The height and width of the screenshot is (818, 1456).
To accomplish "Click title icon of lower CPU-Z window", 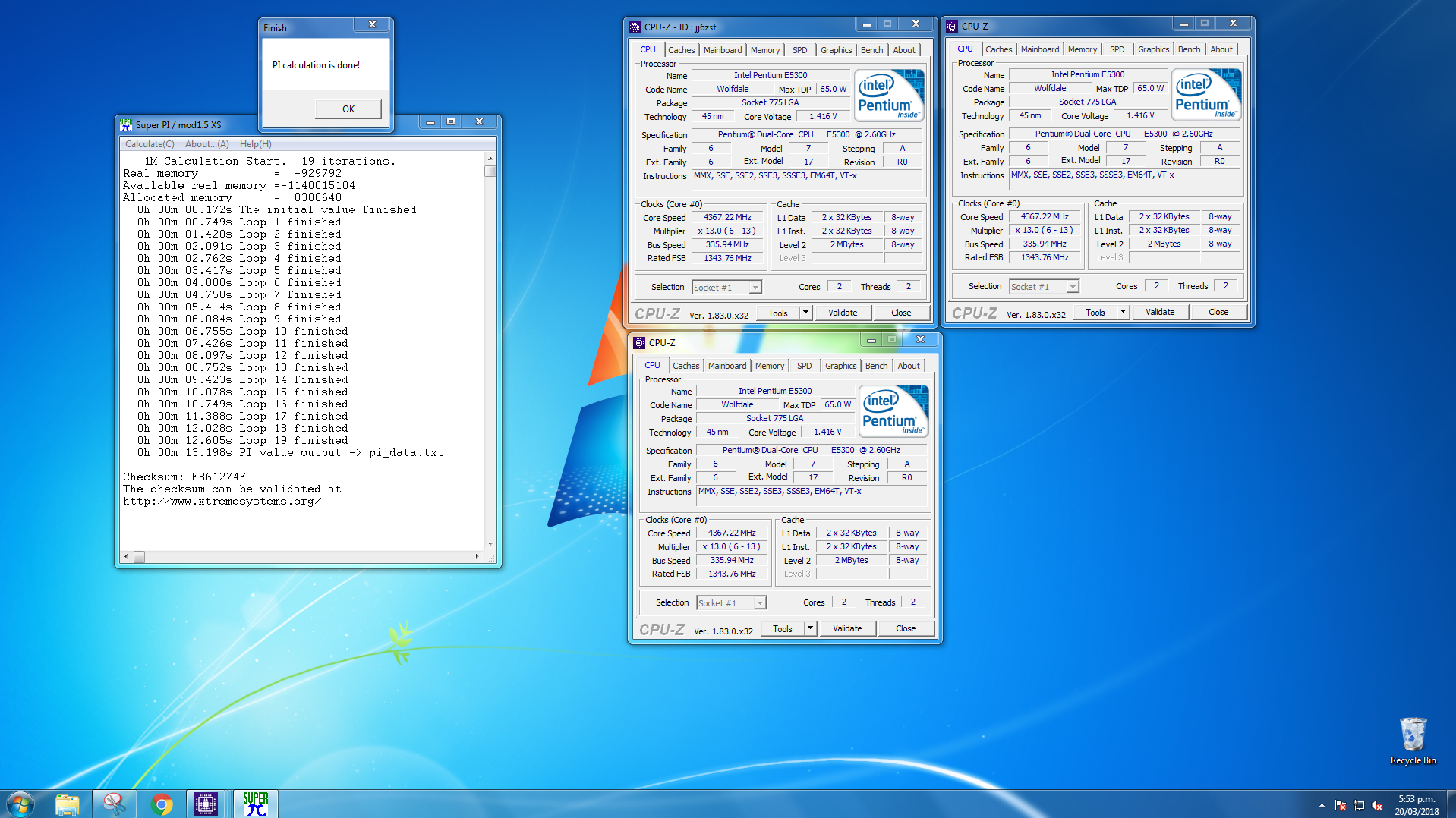I will 639,342.
